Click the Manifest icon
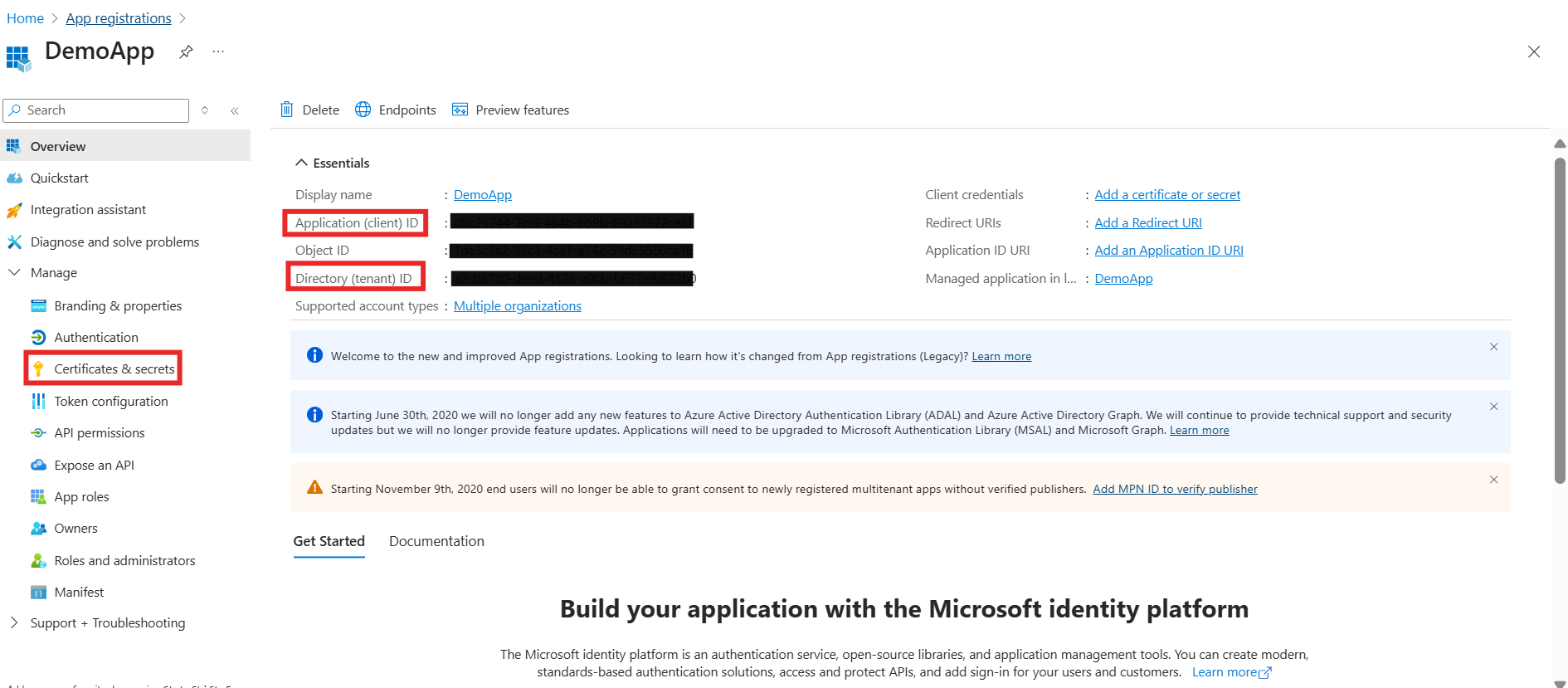The width and height of the screenshot is (1568, 688). click(x=38, y=593)
